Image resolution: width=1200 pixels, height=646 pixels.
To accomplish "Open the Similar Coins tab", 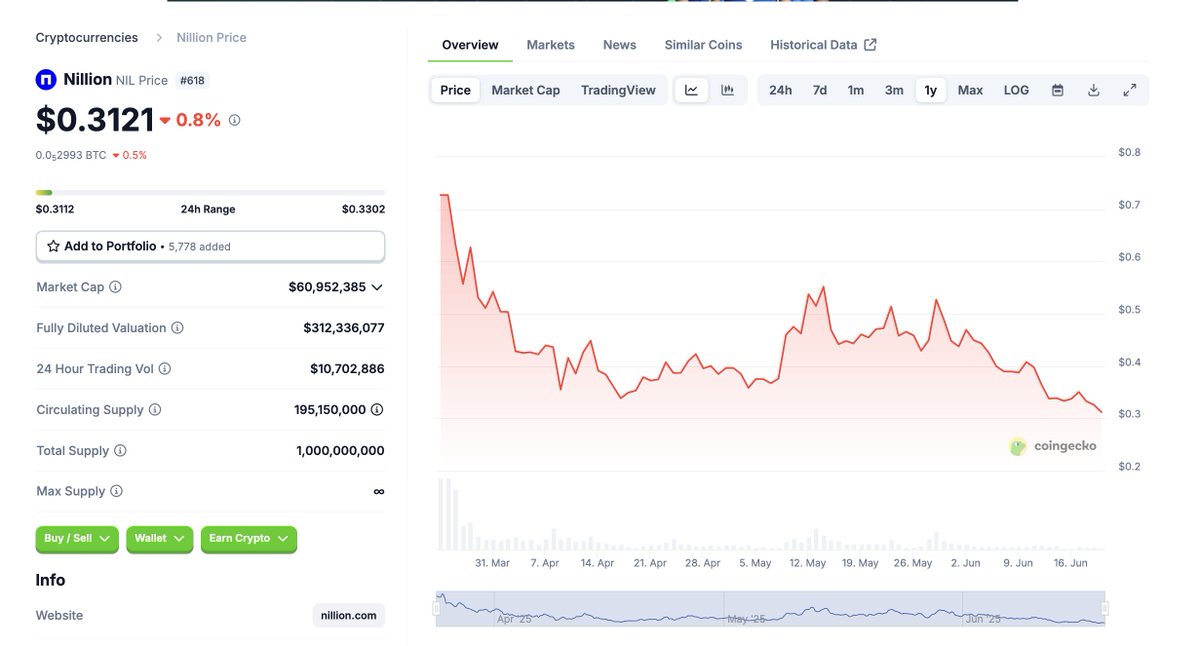I will 703,44.
